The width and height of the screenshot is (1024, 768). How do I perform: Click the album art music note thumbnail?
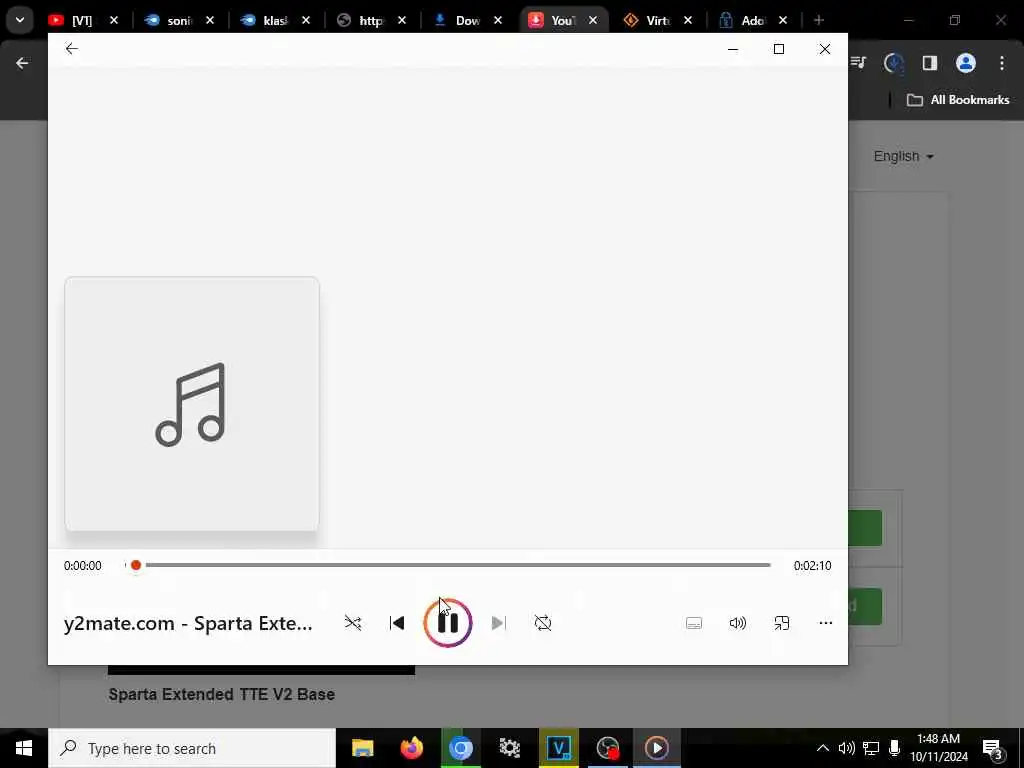point(192,404)
